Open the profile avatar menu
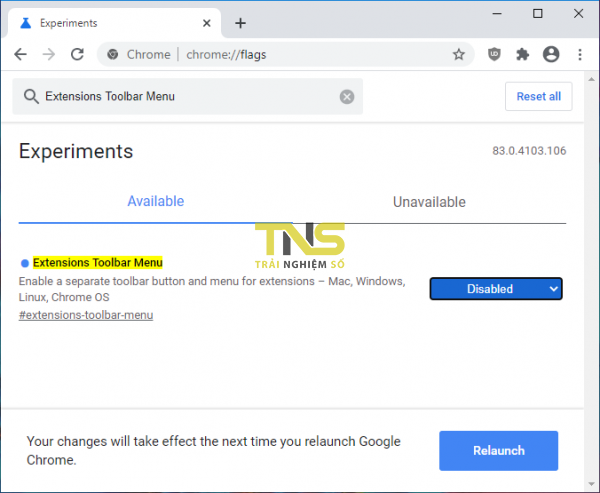 (x=551, y=54)
